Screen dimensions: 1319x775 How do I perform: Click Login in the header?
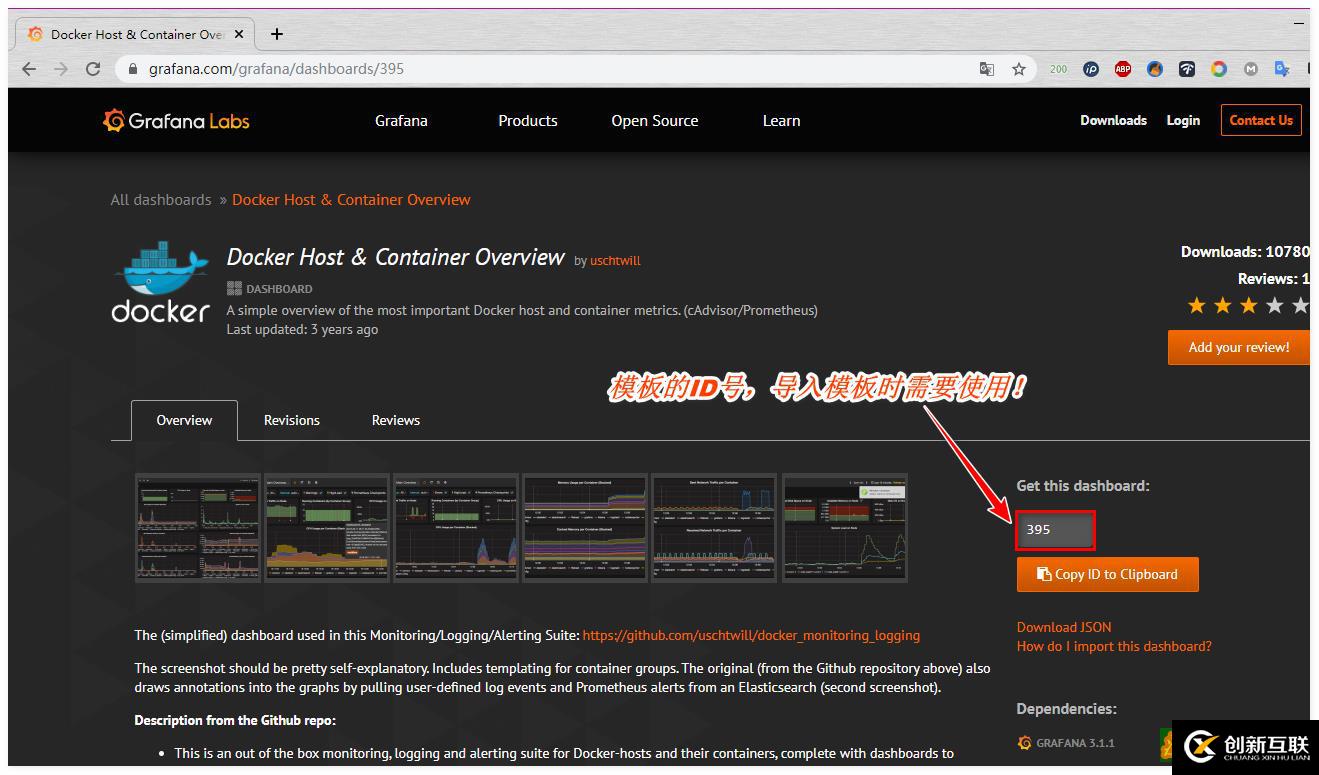1183,120
